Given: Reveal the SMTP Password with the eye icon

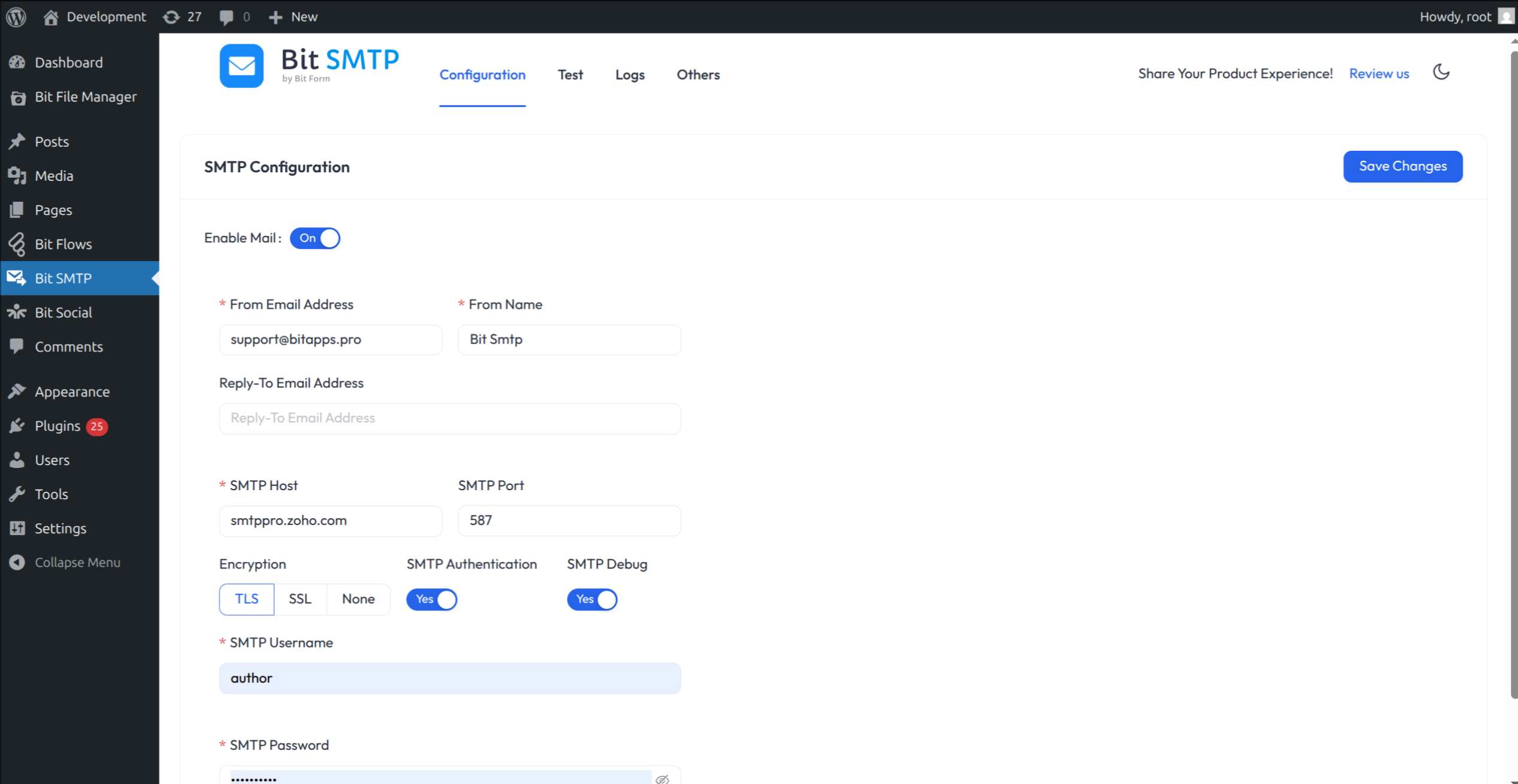Looking at the screenshot, I should click(662, 778).
